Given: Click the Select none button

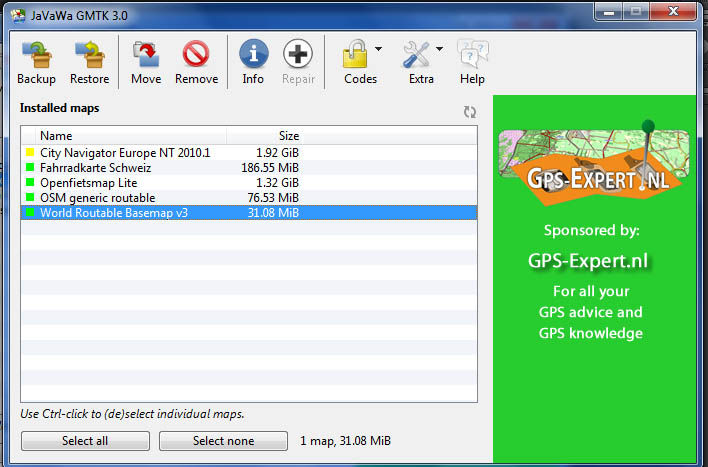Looking at the screenshot, I should pos(223,441).
